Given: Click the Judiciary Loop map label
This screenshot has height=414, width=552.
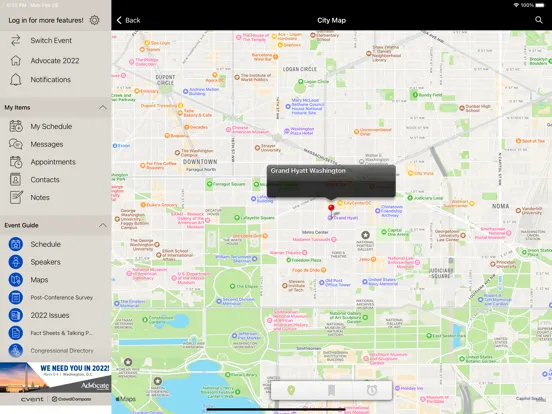Looking at the screenshot, I should point(428,198).
